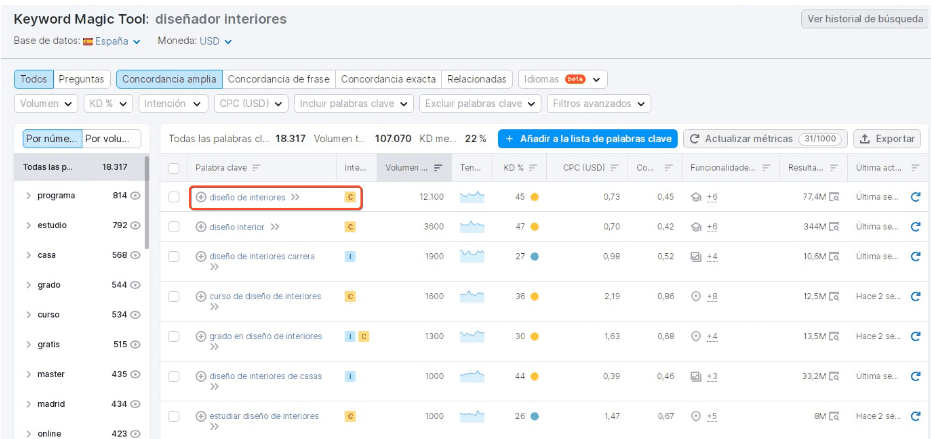Refresh metrics for diseño de interiores de casas
This screenshot has width=931, height=439.
coord(915,376)
